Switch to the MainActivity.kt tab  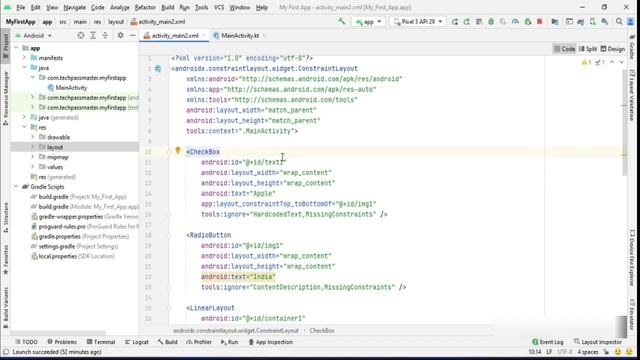pyautogui.click(x=240, y=36)
